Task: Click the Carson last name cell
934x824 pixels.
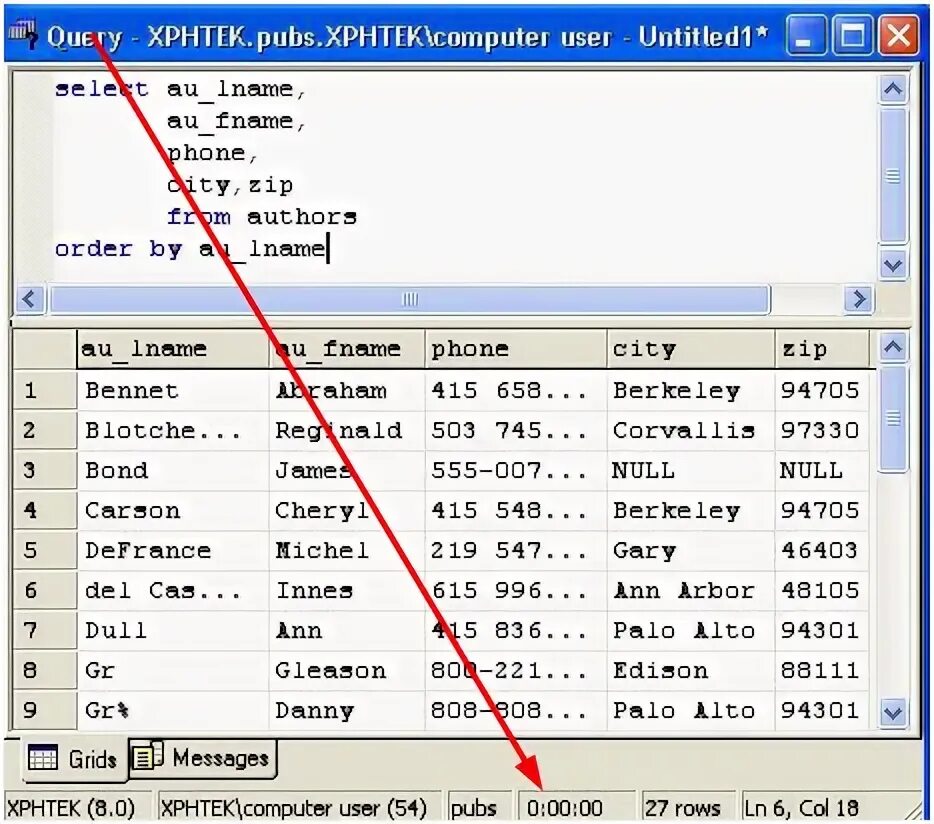Action: point(173,511)
